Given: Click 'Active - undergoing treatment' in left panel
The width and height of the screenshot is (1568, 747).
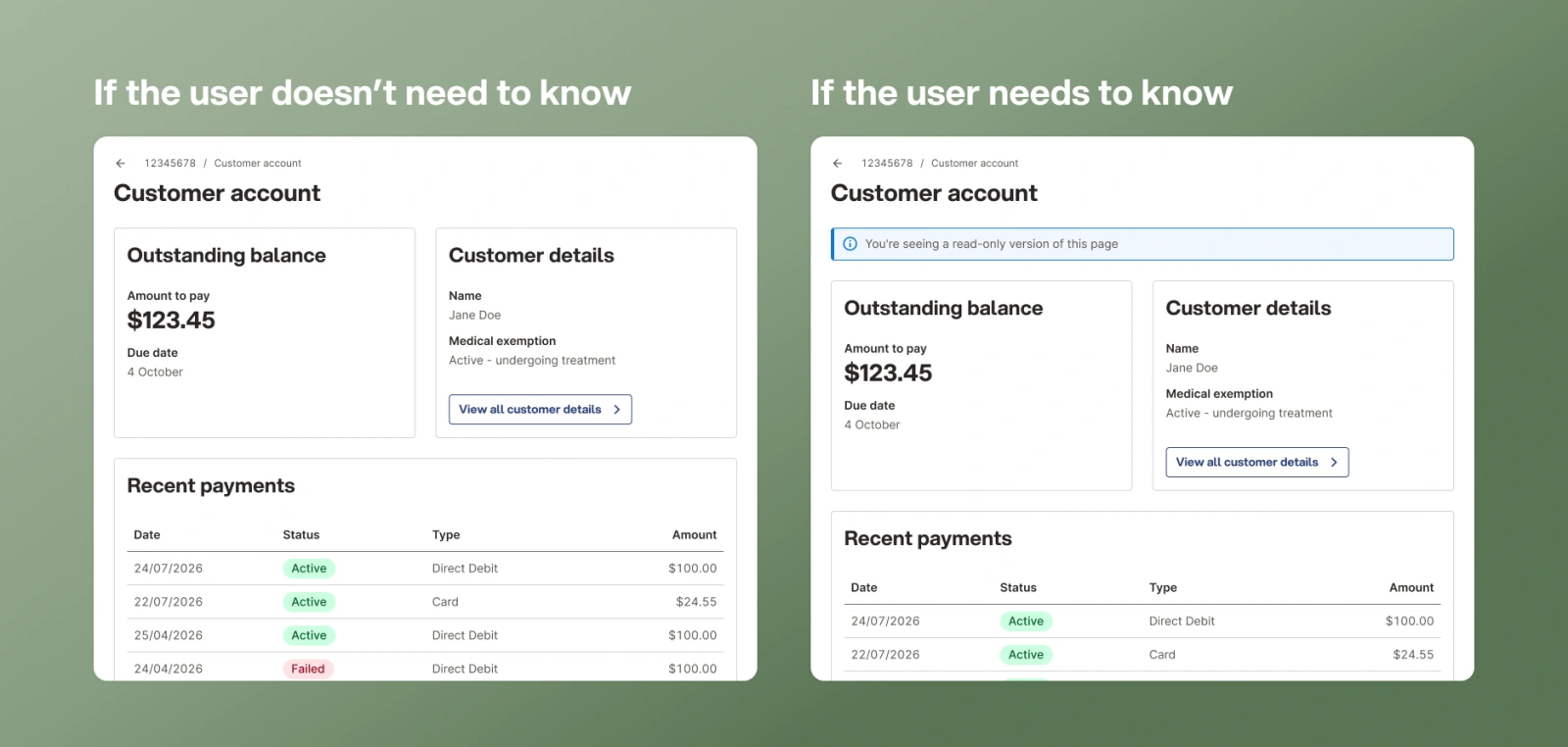Looking at the screenshot, I should (x=532, y=361).
